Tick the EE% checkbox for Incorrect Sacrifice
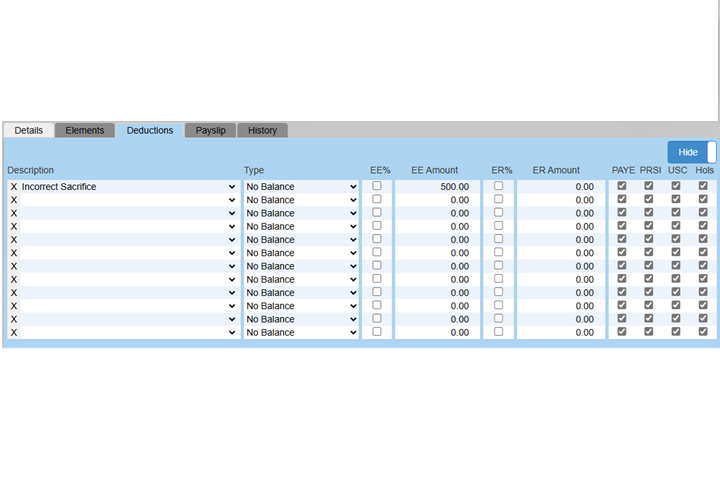This screenshot has height=495, width=720. click(377, 186)
